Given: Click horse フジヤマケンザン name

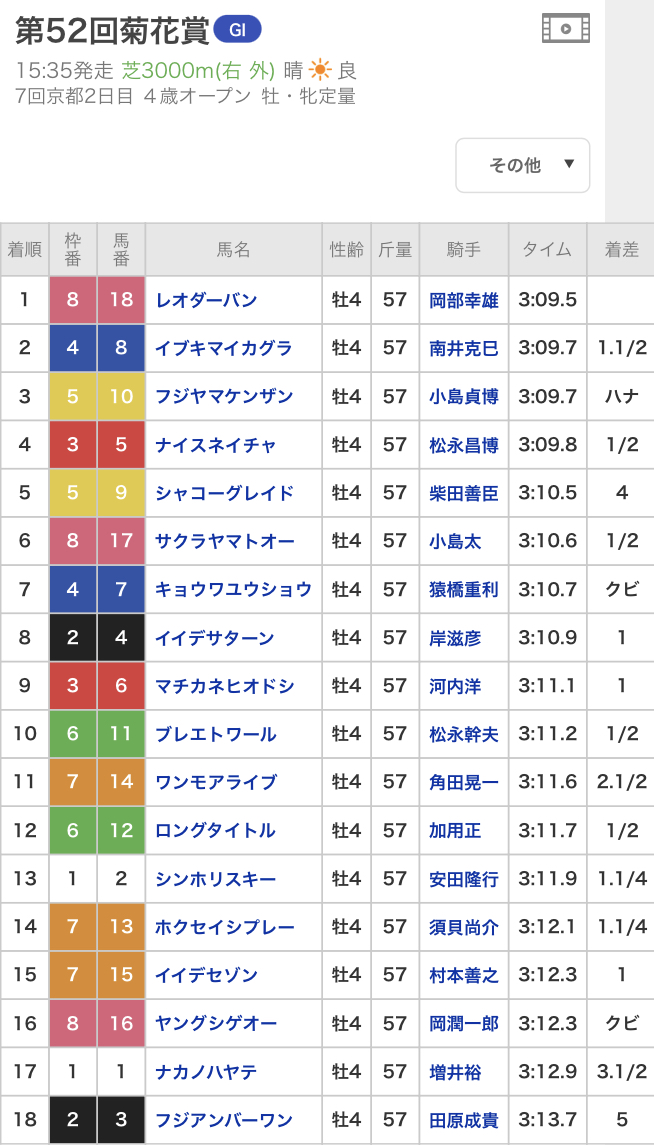Looking at the screenshot, I should pos(223,396).
